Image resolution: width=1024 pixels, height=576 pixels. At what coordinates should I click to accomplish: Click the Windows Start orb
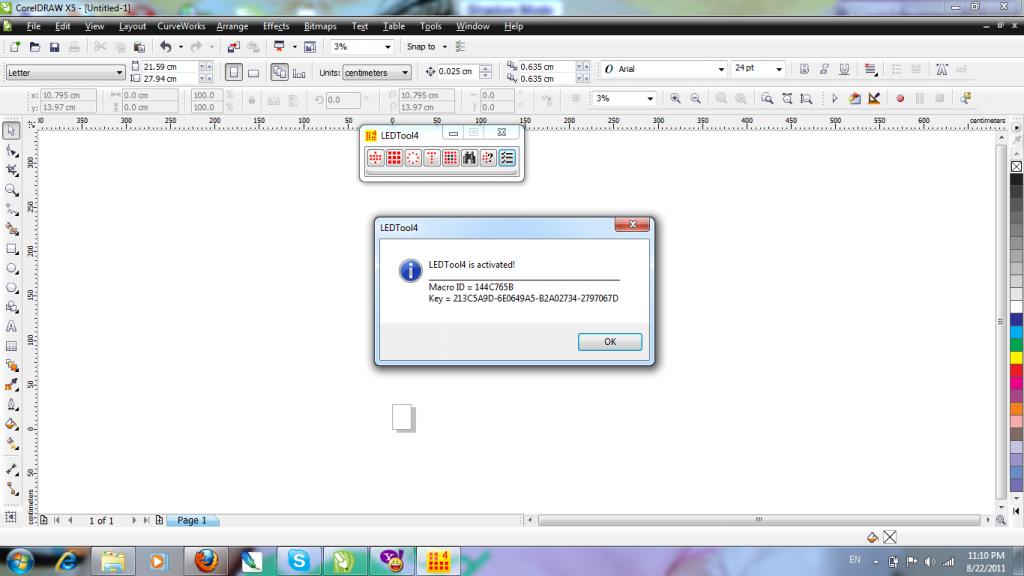click(x=20, y=561)
